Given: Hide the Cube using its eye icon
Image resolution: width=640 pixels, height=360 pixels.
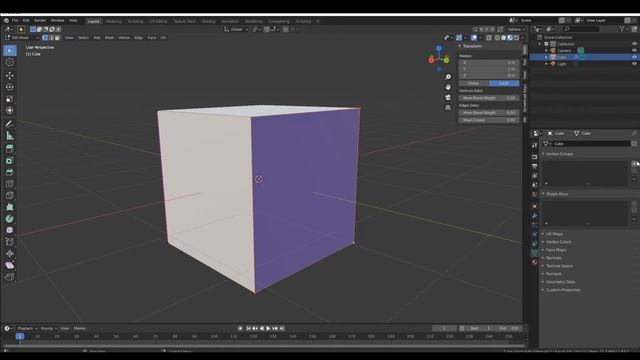Looking at the screenshot, I should click(x=634, y=57).
